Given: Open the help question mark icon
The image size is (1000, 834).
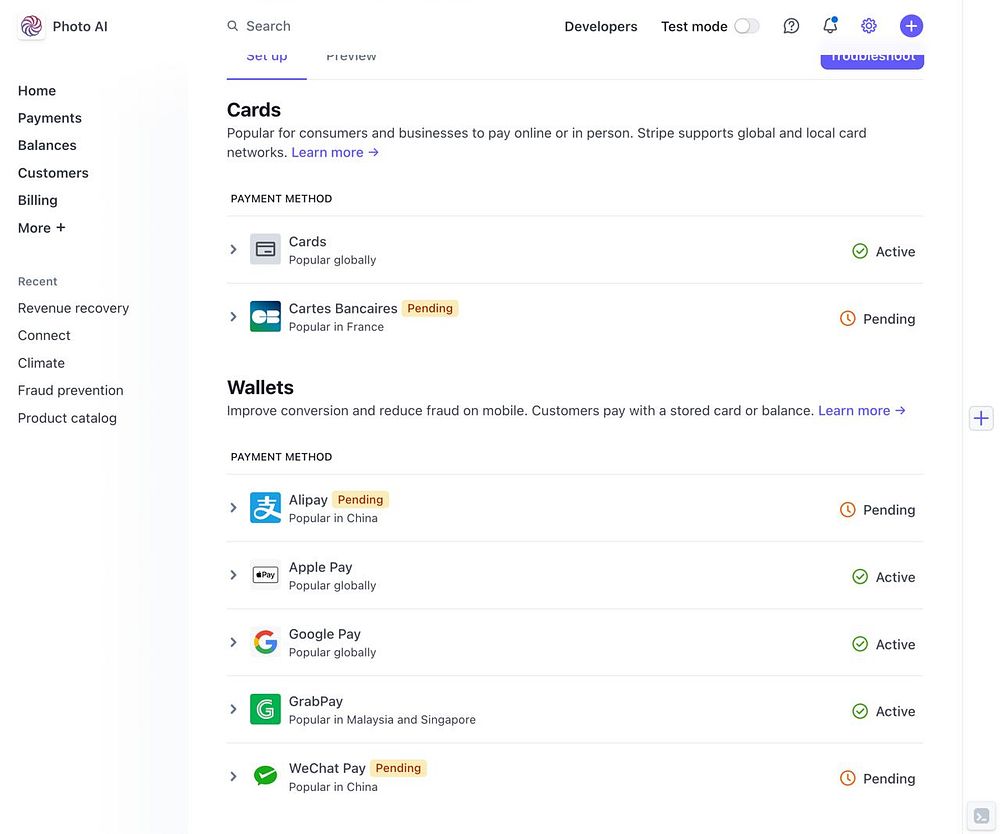Looking at the screenshot, I should click(791, 26).
